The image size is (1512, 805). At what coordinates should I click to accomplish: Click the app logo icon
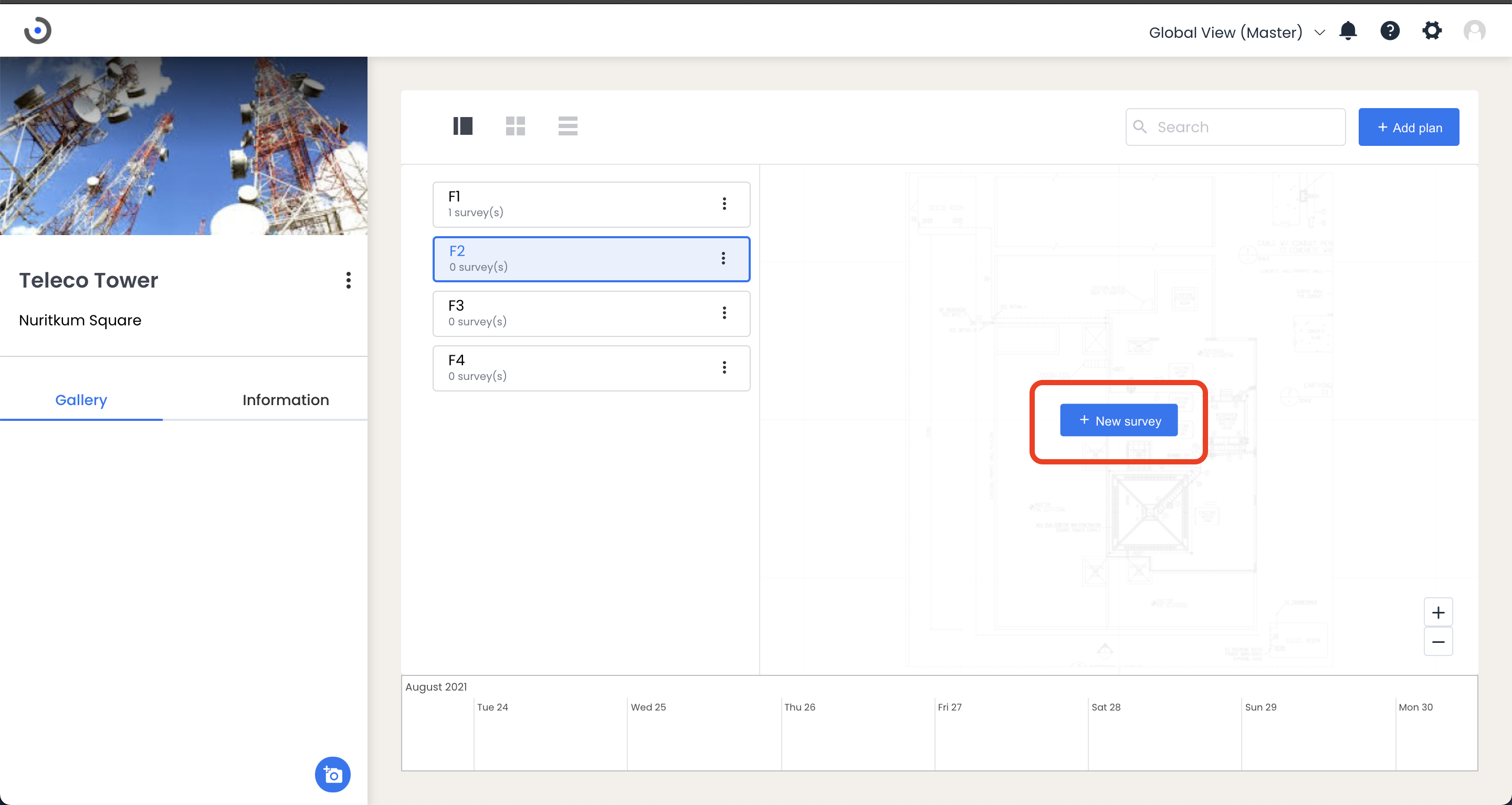point(38,30)
